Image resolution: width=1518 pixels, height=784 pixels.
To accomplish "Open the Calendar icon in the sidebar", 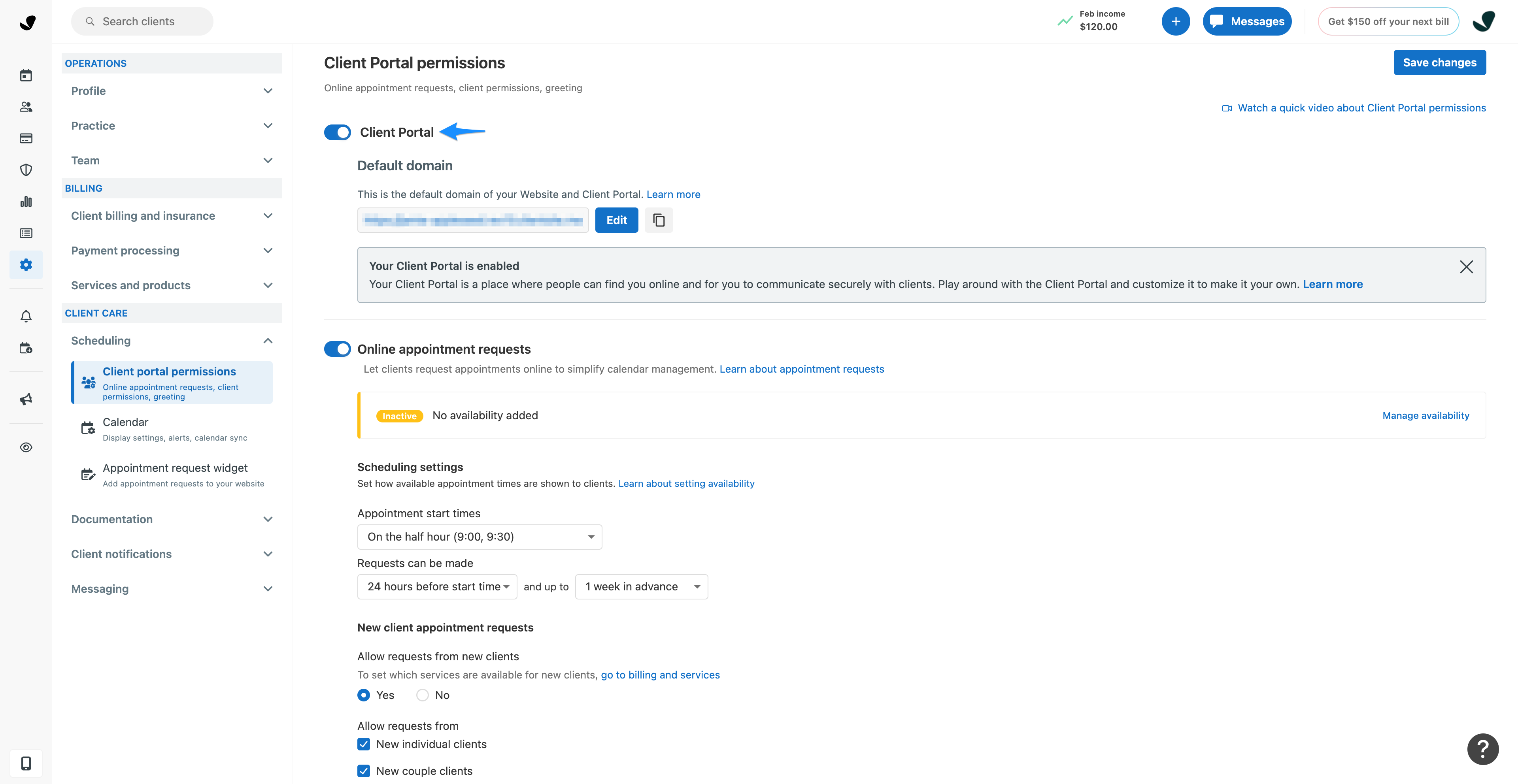I will coord(26,75).
